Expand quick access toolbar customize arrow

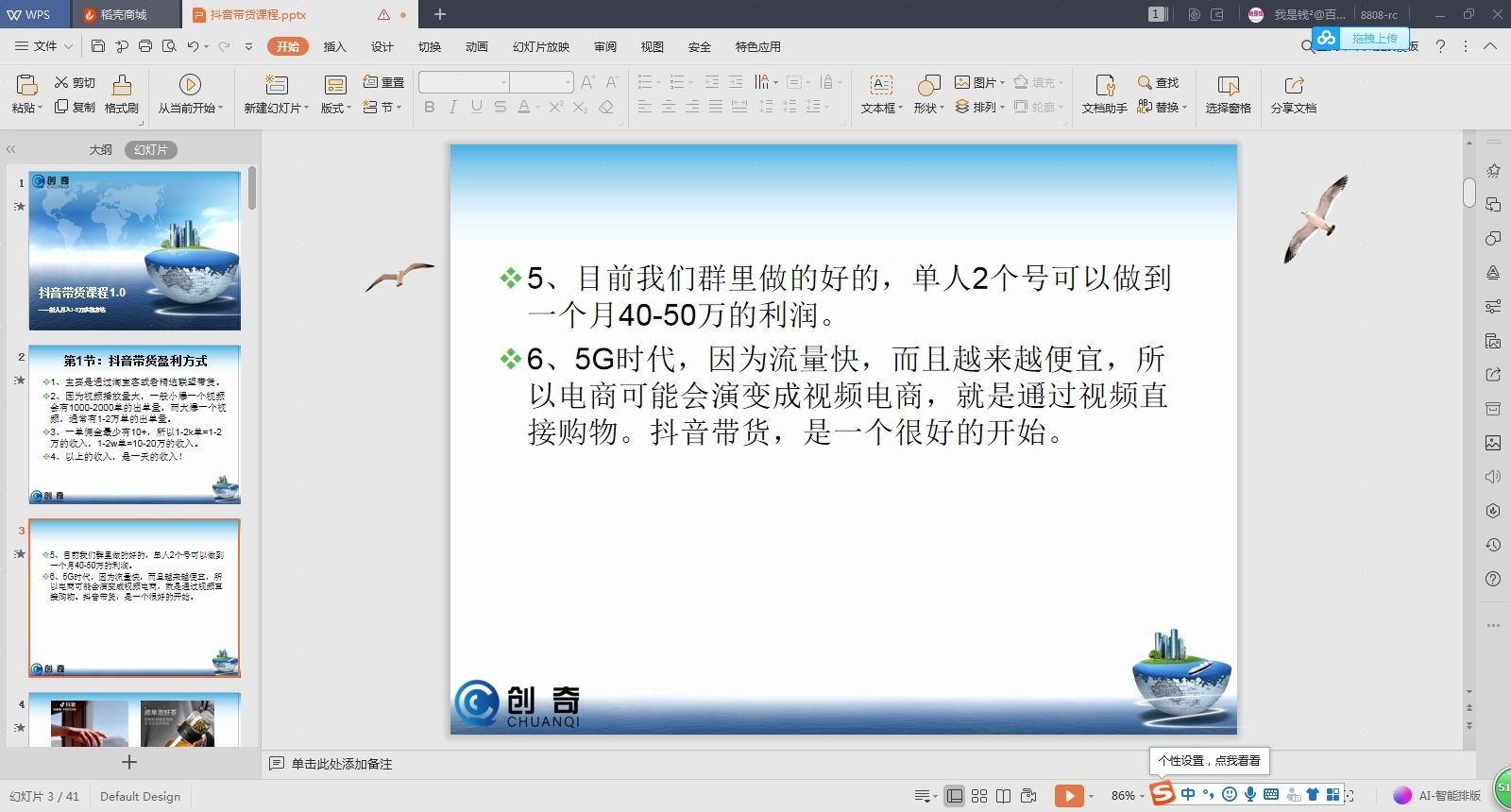tap(248, 46)
